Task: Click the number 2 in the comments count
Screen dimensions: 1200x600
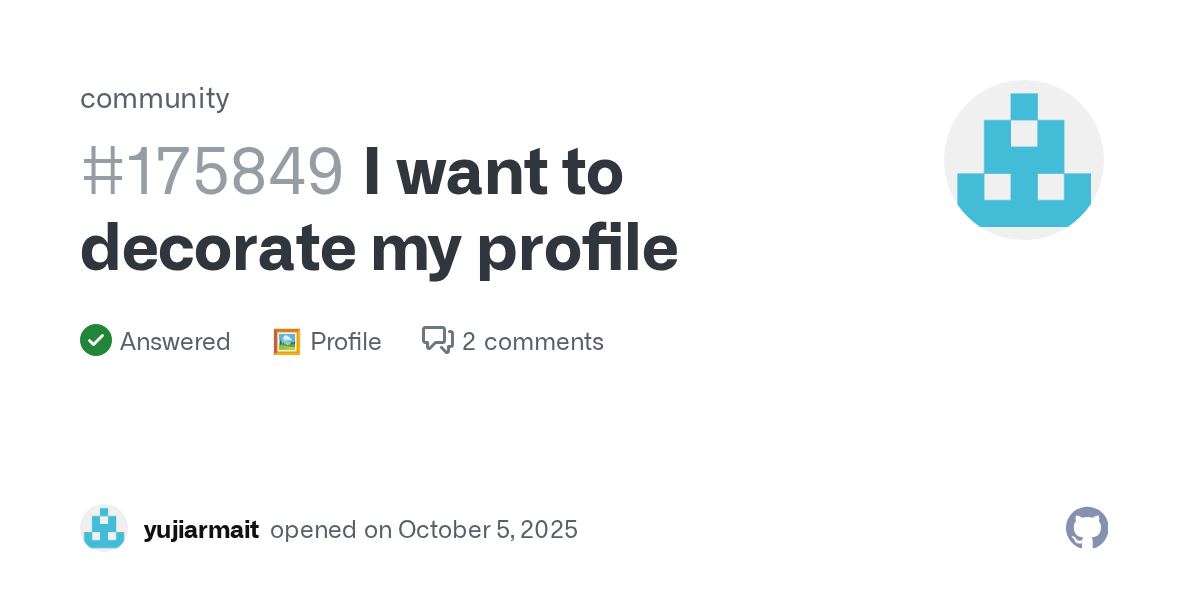Action: pyautogui.click(x=469, y=342)
